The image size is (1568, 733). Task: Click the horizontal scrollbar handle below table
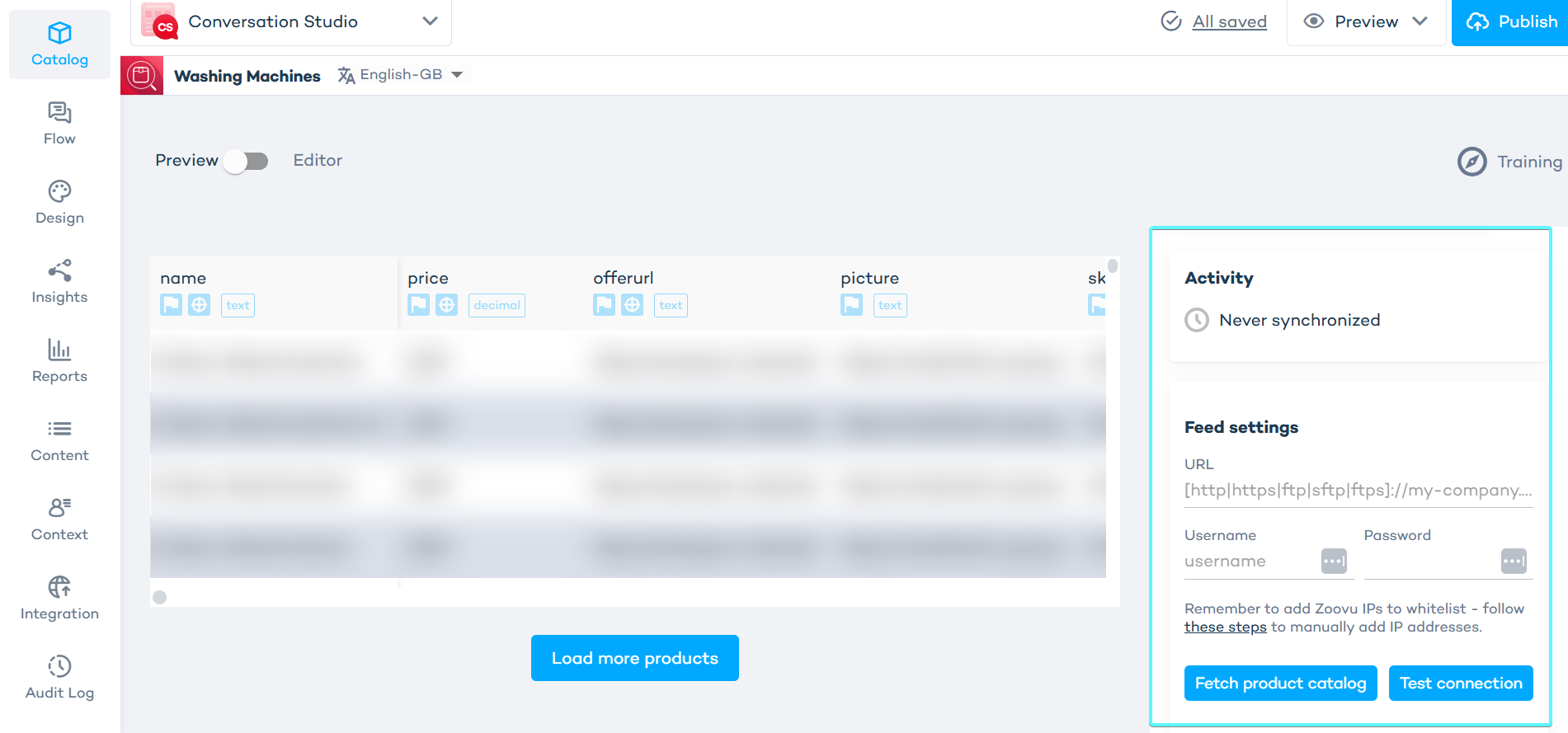[x=160, y=597]
